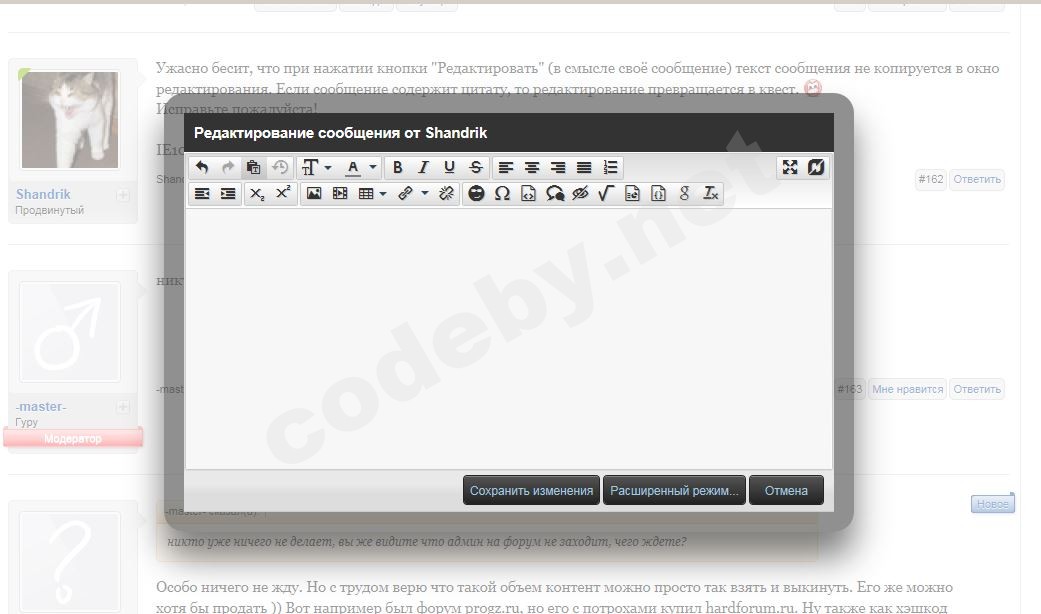Undo the last edit in the editor
1041x614 pixels.
coord(202,167)
